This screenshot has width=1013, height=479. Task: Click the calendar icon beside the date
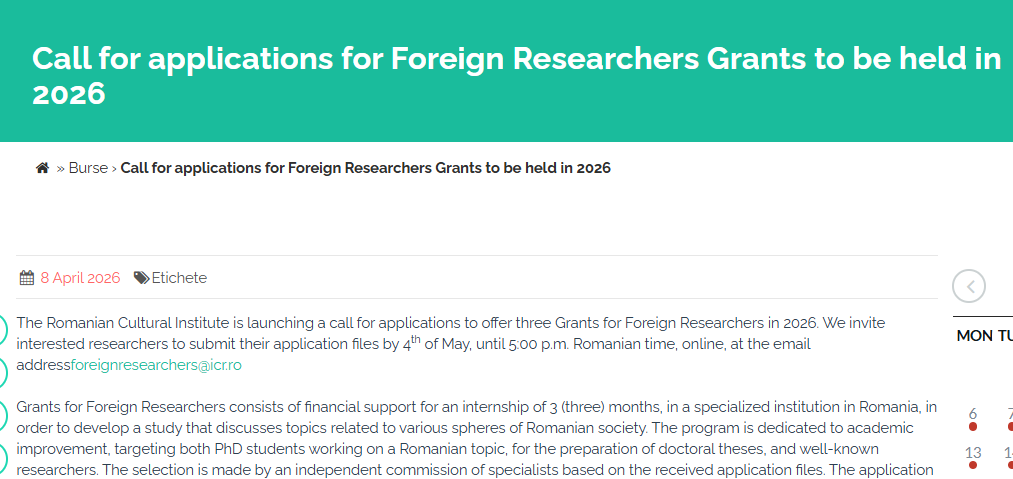pos(27,278)
